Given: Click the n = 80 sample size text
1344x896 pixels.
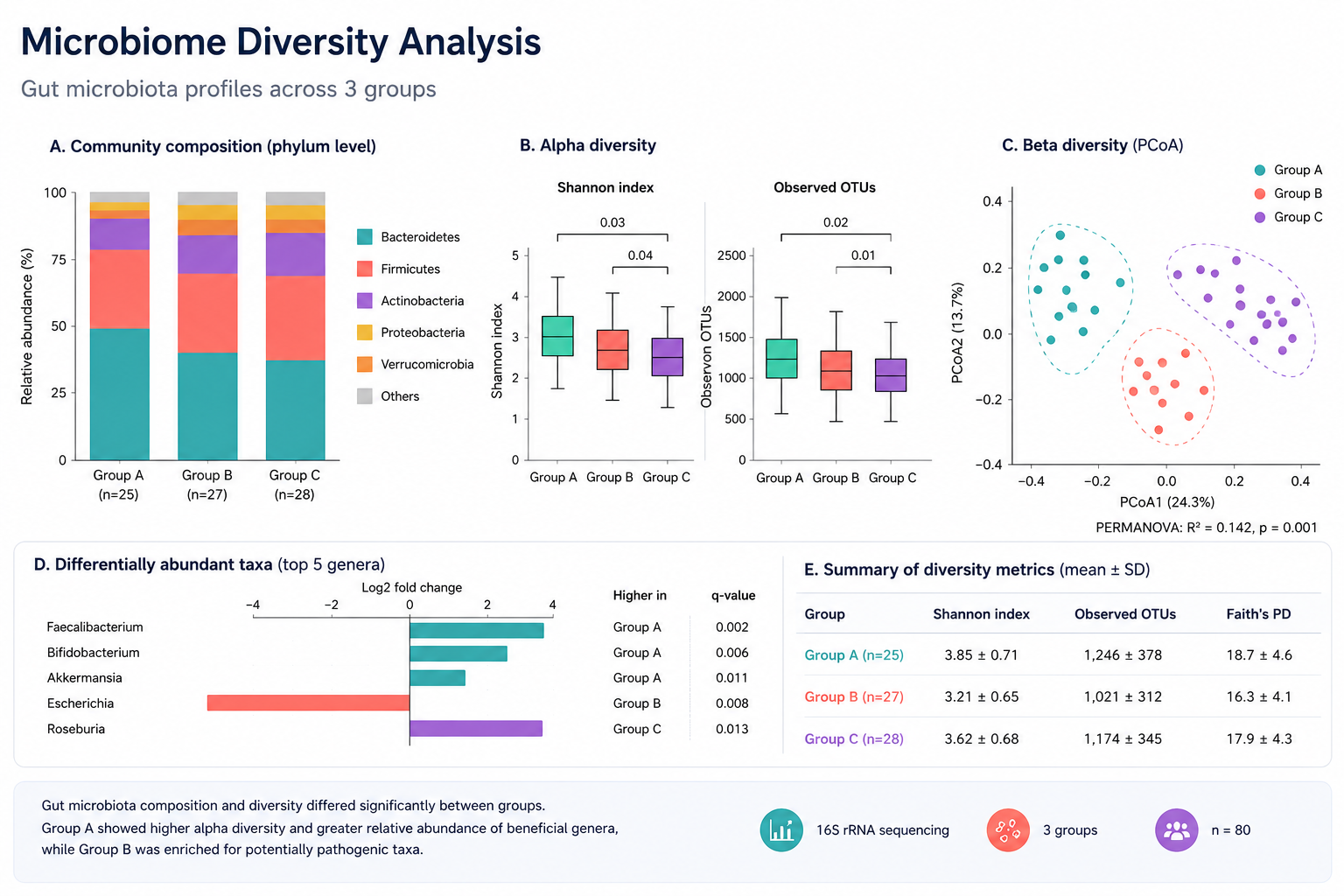Looking at the screenshot, I should coord(1231,830).
